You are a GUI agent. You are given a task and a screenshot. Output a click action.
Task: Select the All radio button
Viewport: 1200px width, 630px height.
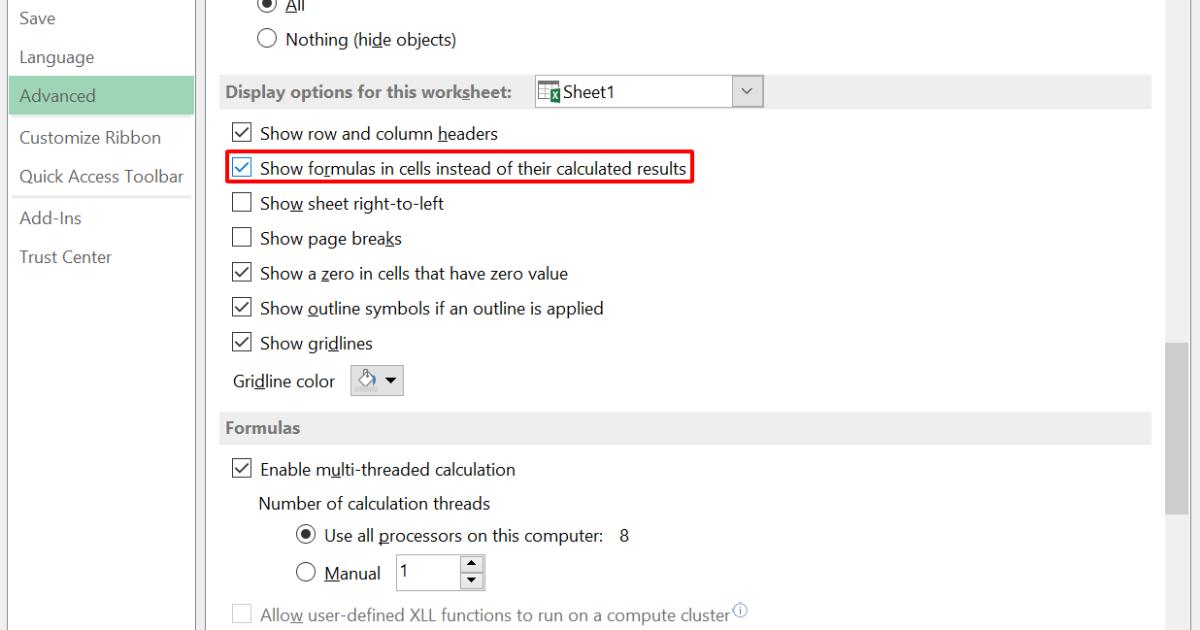coord(266,7)
